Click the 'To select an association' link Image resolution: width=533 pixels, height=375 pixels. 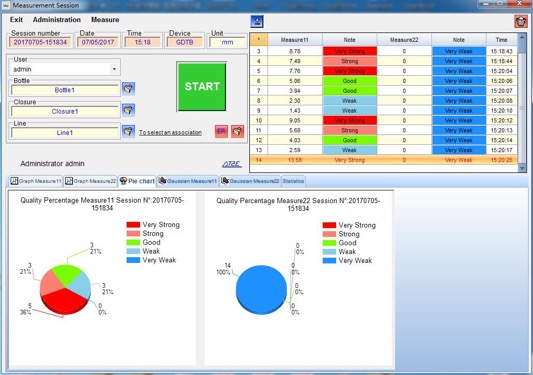click(x=170, y=133)
